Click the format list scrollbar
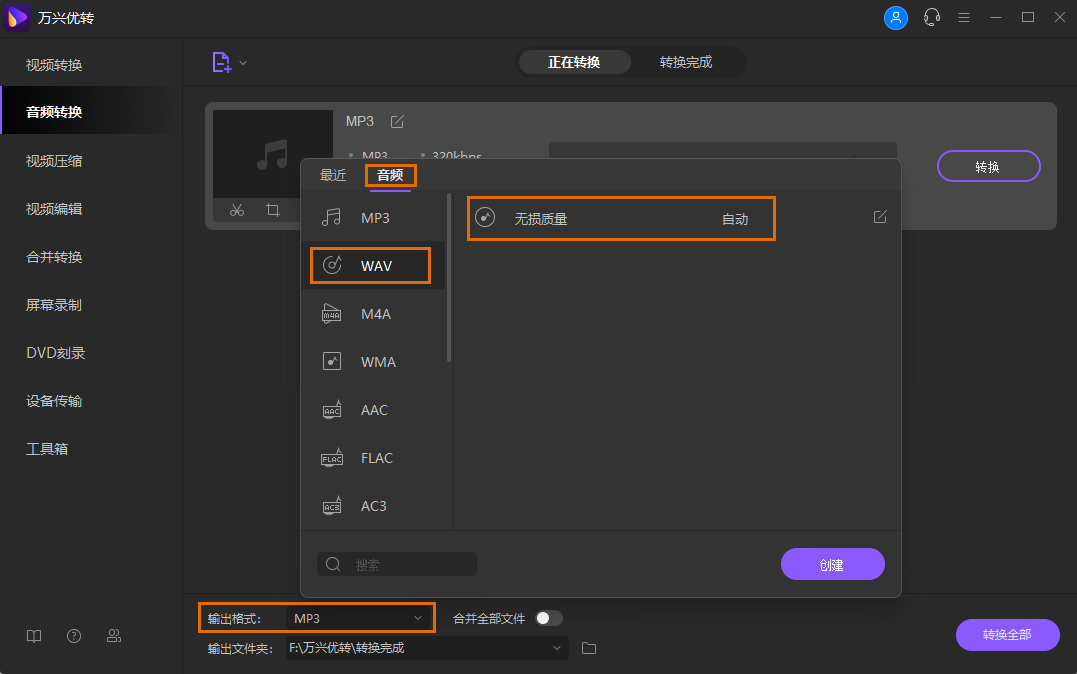 coord(449,280)
